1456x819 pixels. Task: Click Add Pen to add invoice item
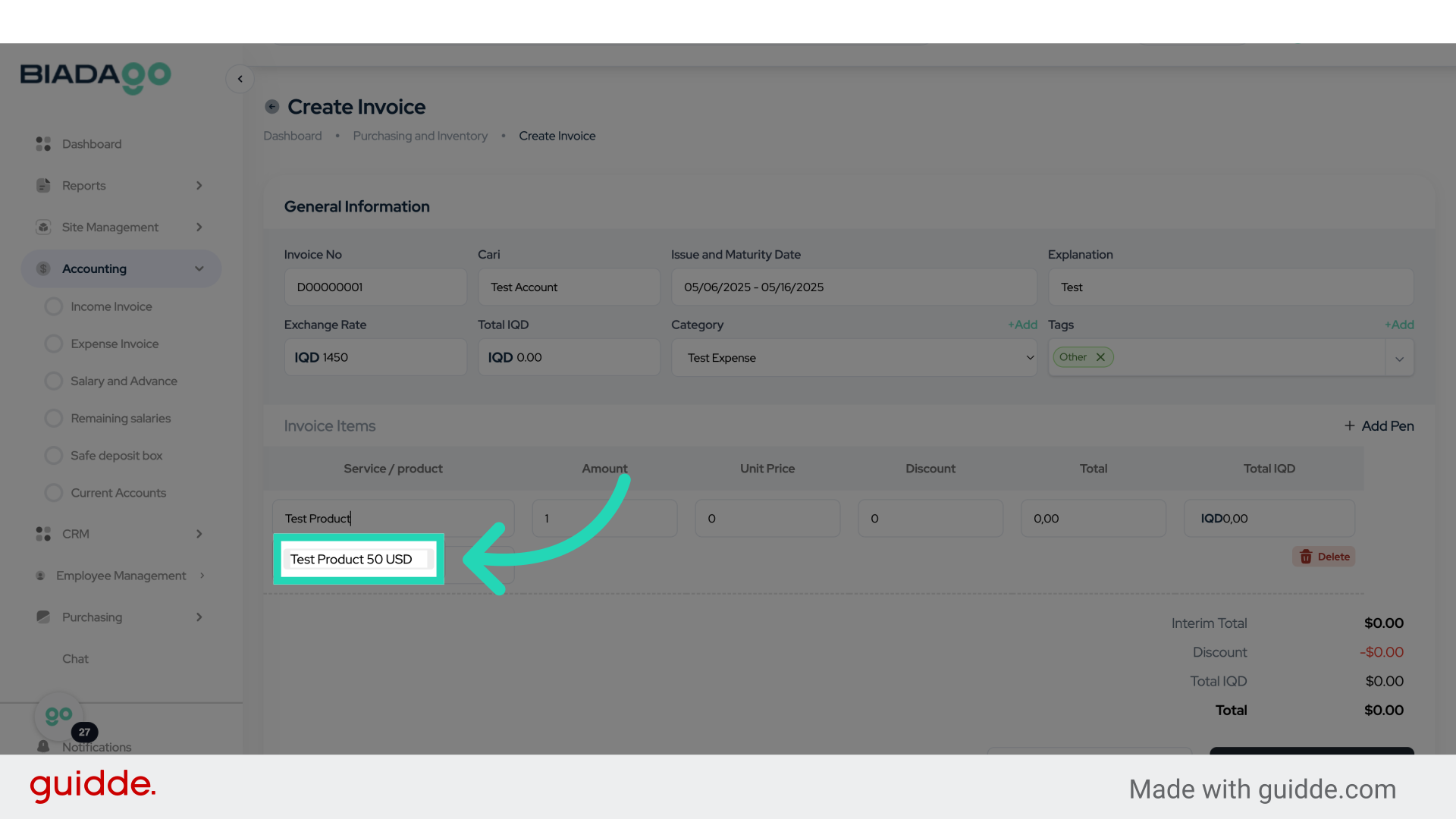pyautogui.click(x=1379, y=426)
